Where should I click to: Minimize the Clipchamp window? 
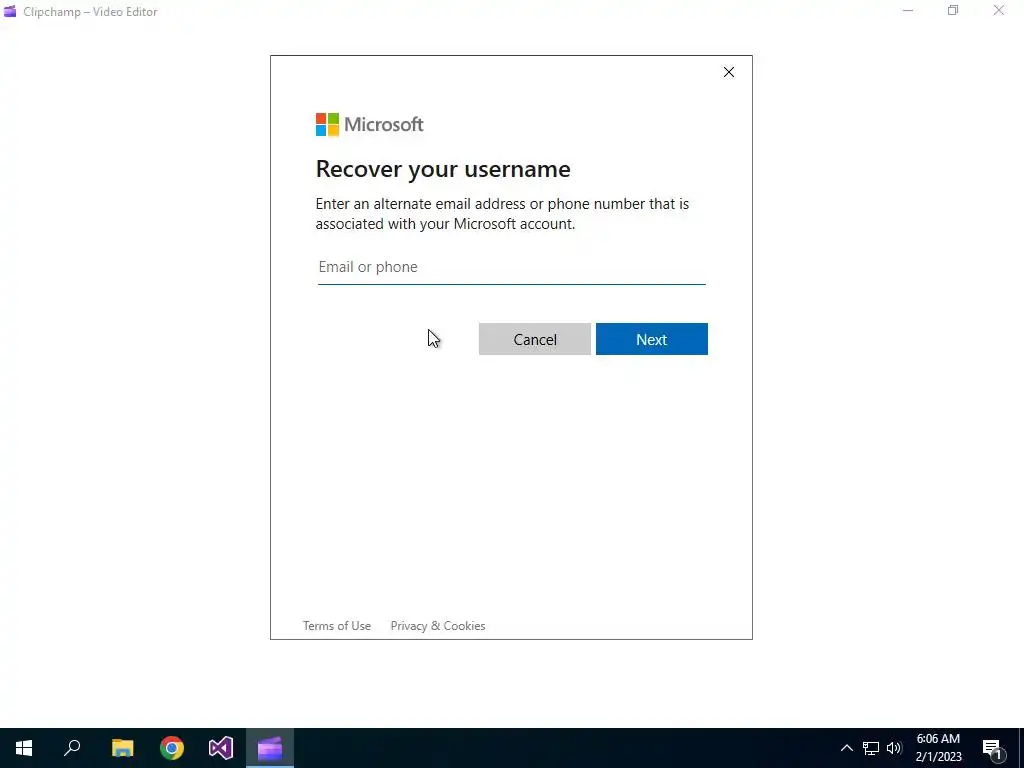(908, 10)
